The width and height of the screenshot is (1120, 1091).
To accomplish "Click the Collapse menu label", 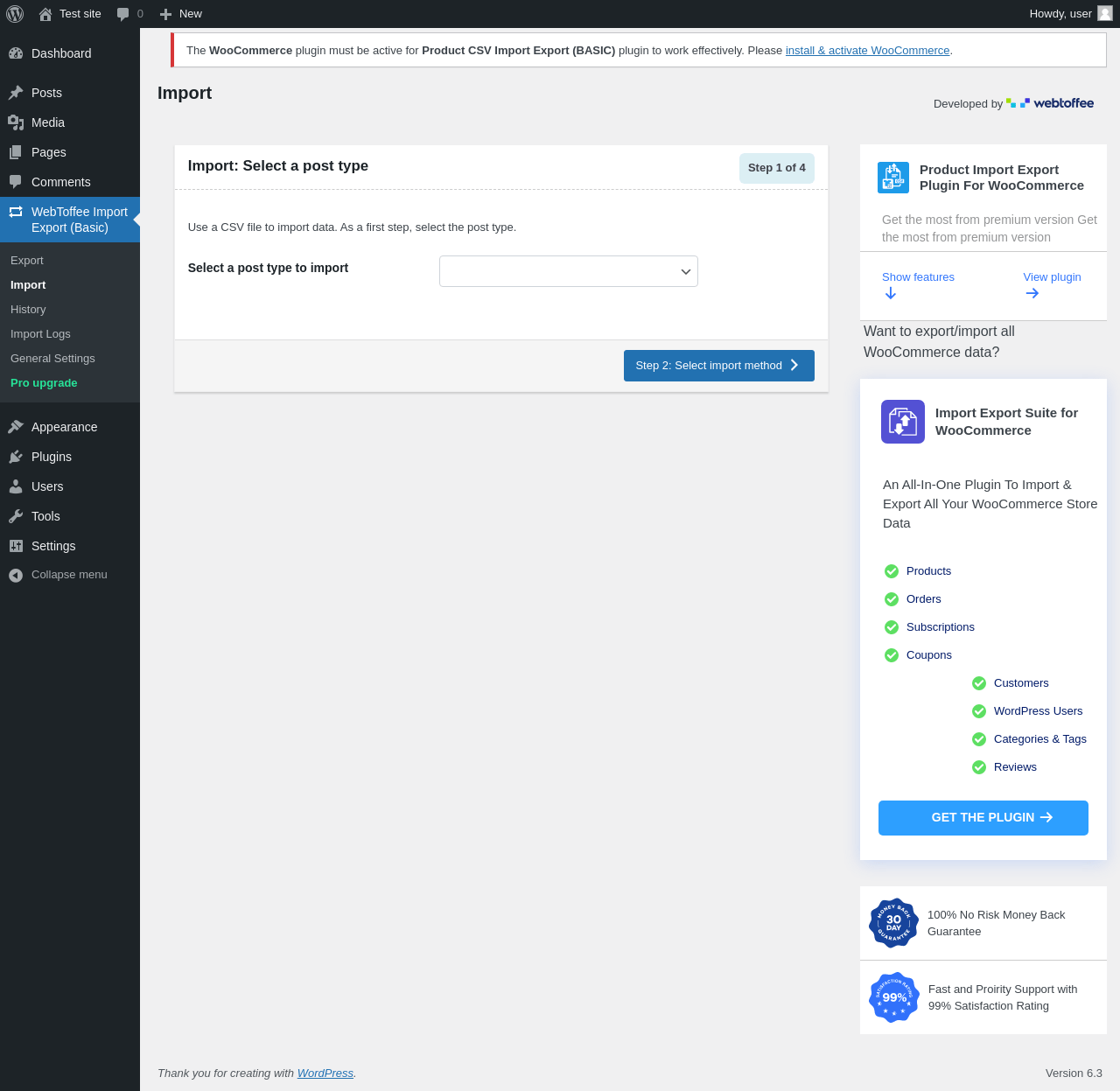I will tap(69, 575).
